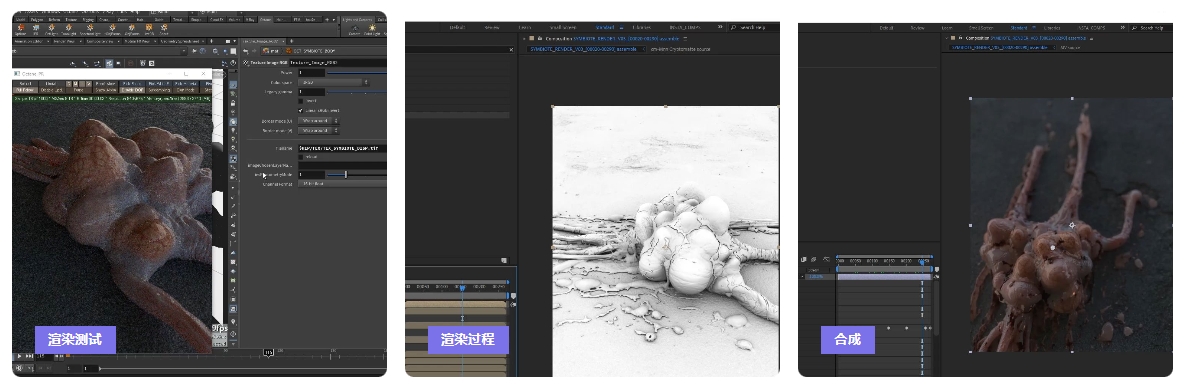Click the Enable DOF button in Octane window
The height and width of the screenshot is (384, 1184).
click(x=132, y=90)
